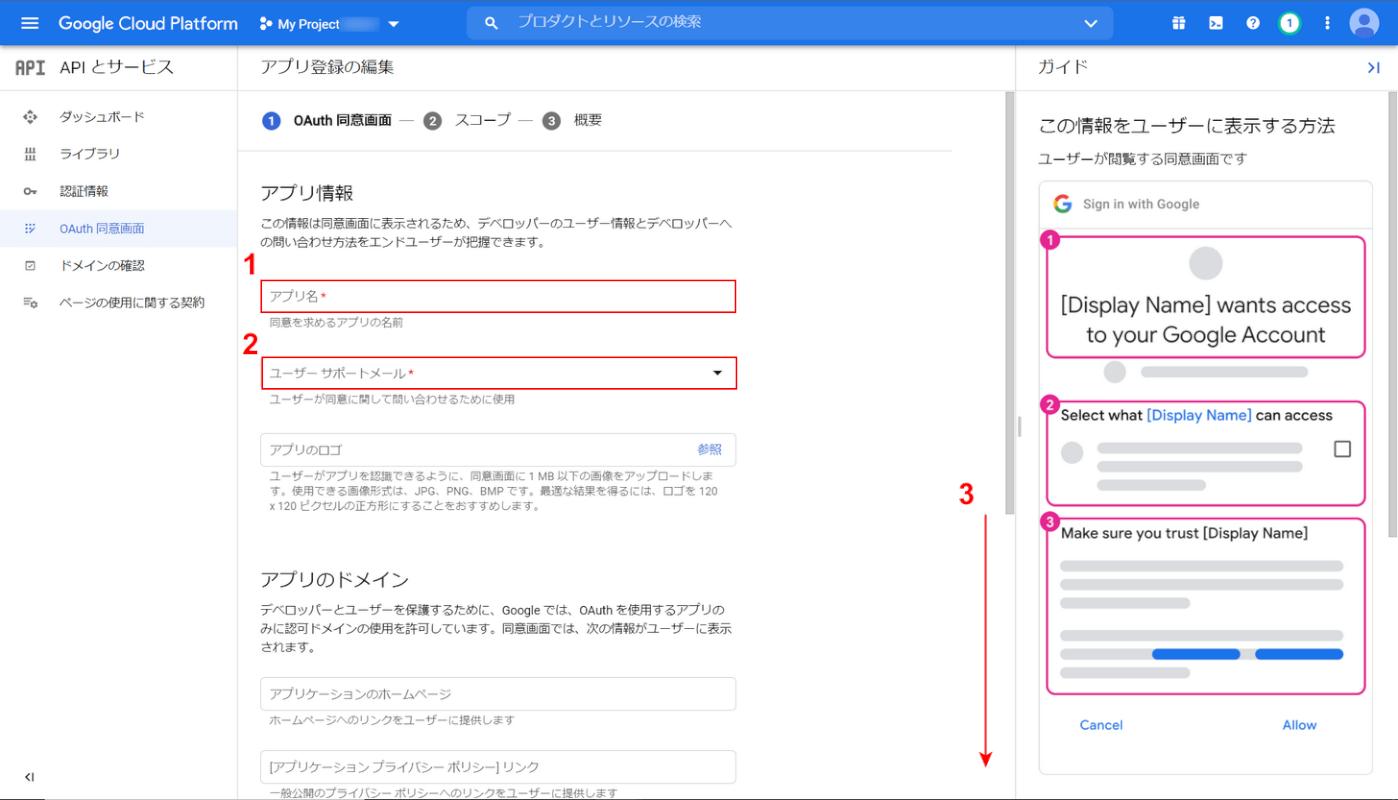Screen dimensions: 1398x800
Task: Collapse the left sidebar with arrow
Action: tap(29, 777)
